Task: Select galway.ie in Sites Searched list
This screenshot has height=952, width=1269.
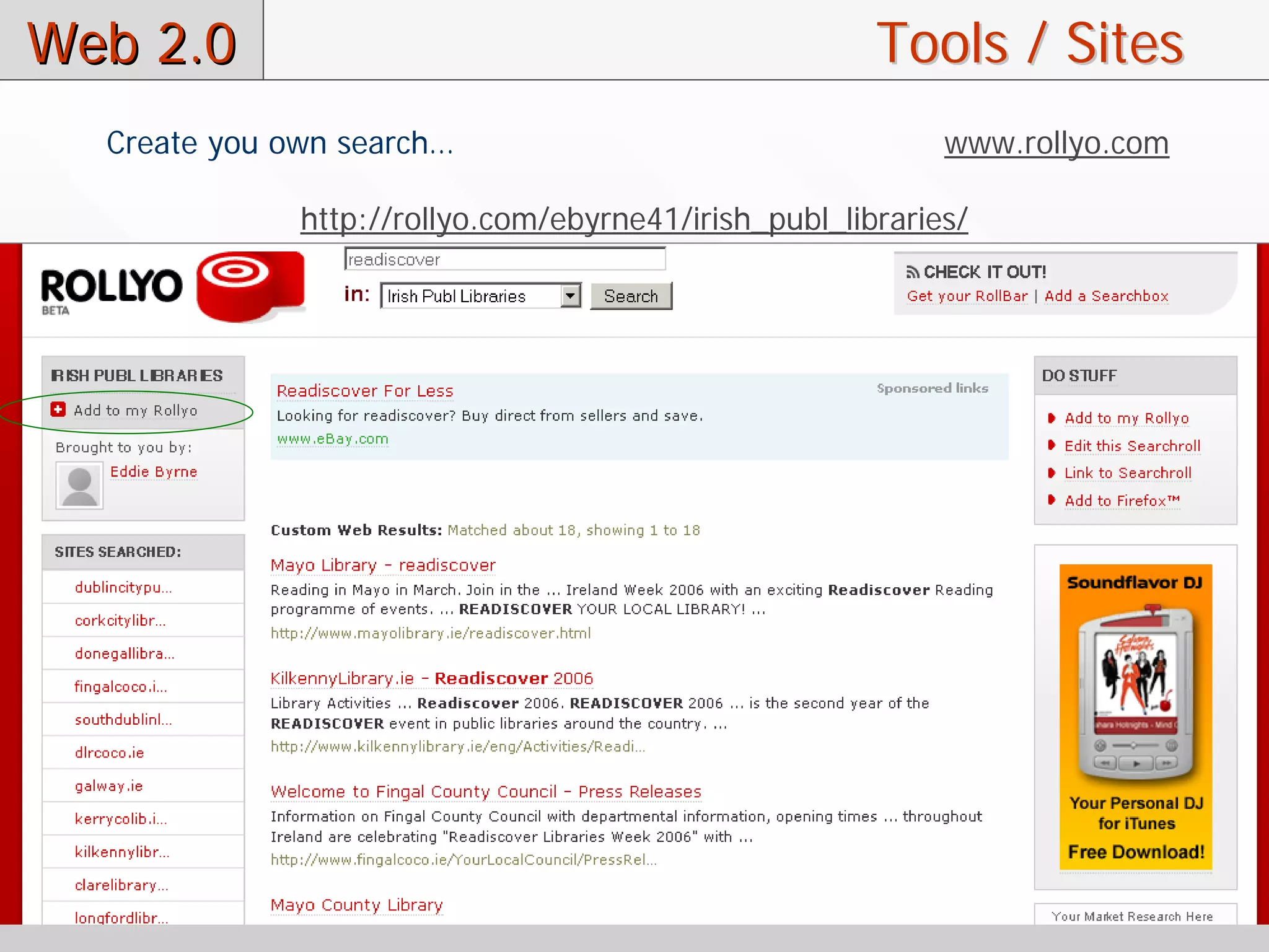Action: (109, 786)
